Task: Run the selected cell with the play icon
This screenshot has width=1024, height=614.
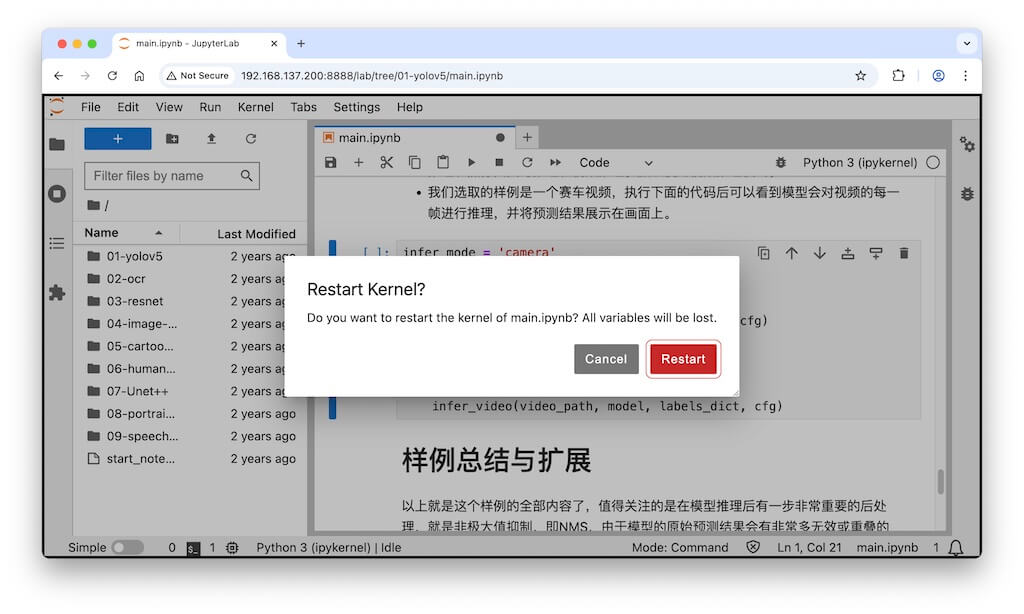Action: (x=471, y=162)
